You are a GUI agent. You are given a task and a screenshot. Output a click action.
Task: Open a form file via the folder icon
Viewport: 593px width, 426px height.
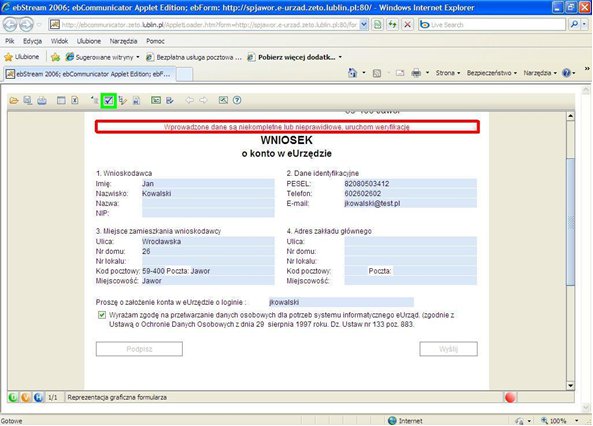(14, 100)
